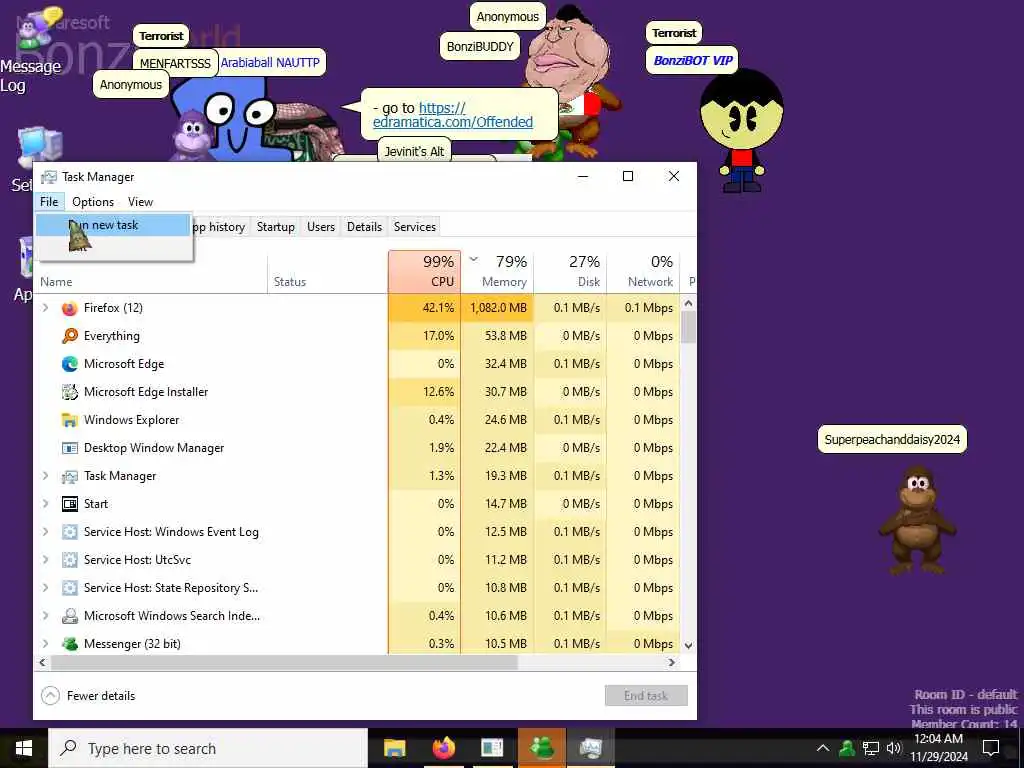
Task: Click the Firefox process icon
Action: (69, 308)
